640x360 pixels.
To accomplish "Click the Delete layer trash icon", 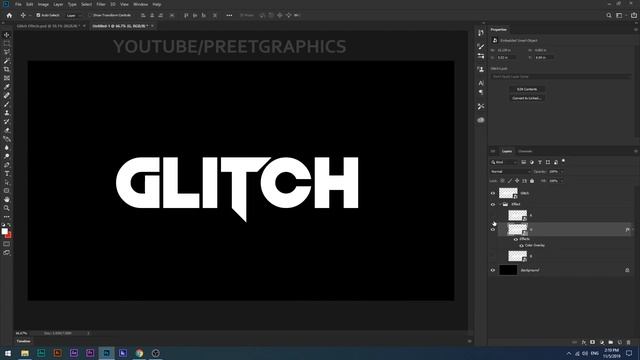I will [629, 342].
